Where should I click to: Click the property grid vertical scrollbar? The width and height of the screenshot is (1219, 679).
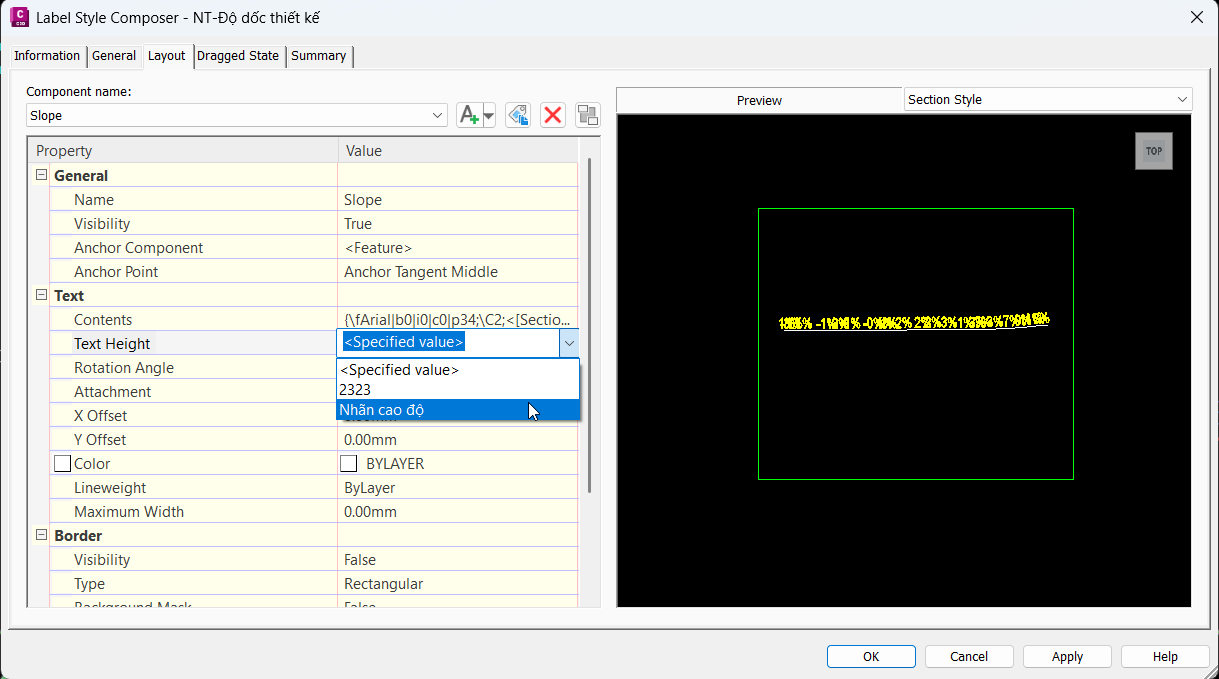click(589, 325)
